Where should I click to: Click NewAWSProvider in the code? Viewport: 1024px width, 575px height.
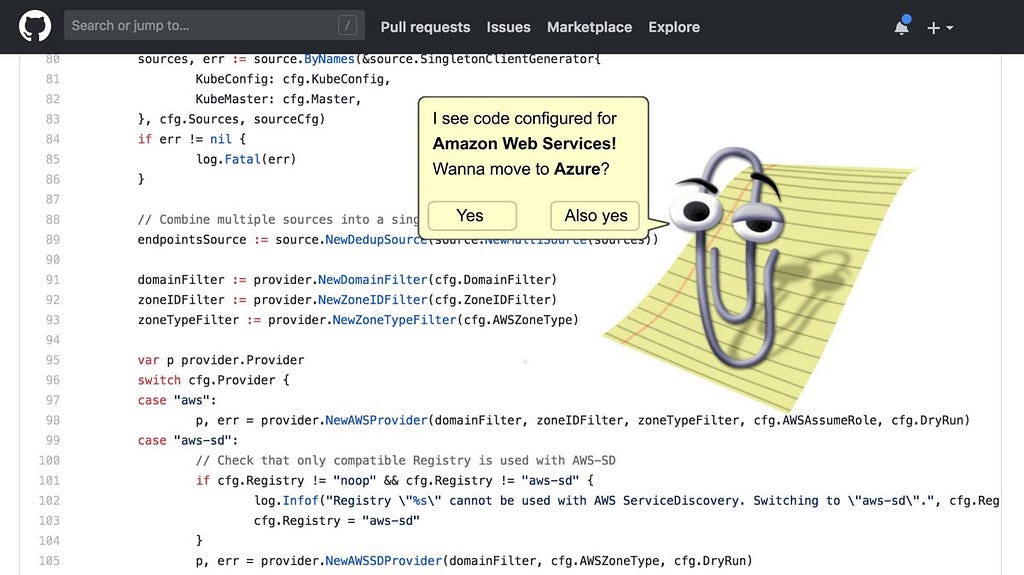point(376,420)
